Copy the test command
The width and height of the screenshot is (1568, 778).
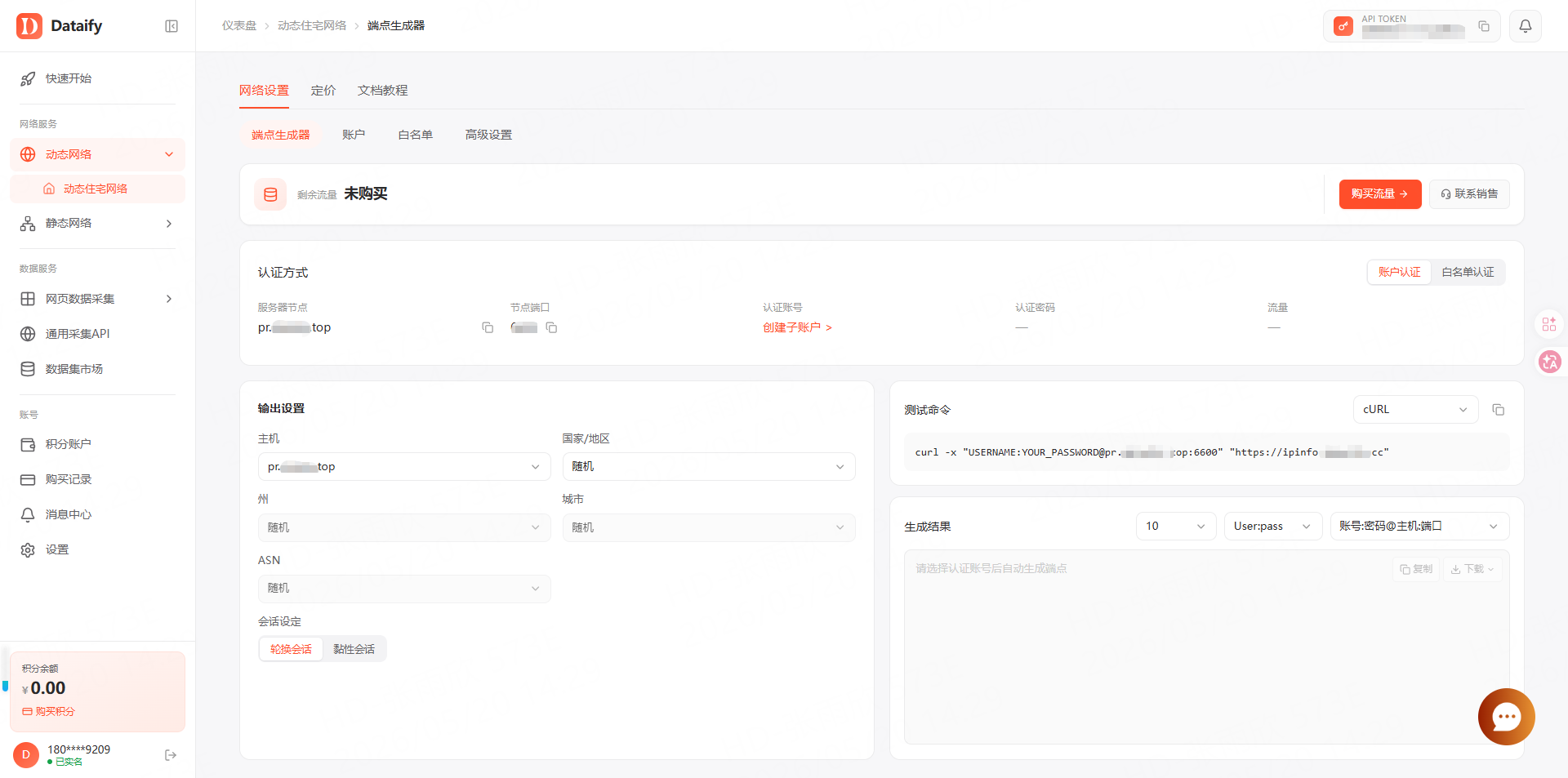(x=1498, y=410)
